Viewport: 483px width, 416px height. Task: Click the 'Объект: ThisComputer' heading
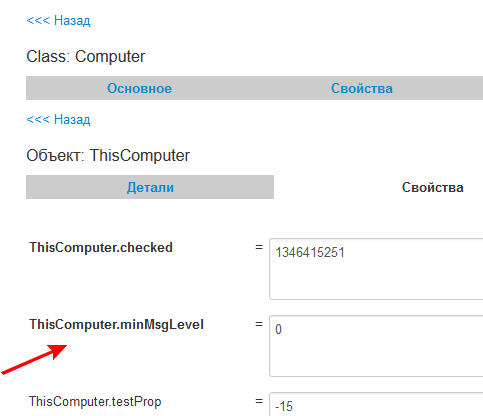point(108,155)
